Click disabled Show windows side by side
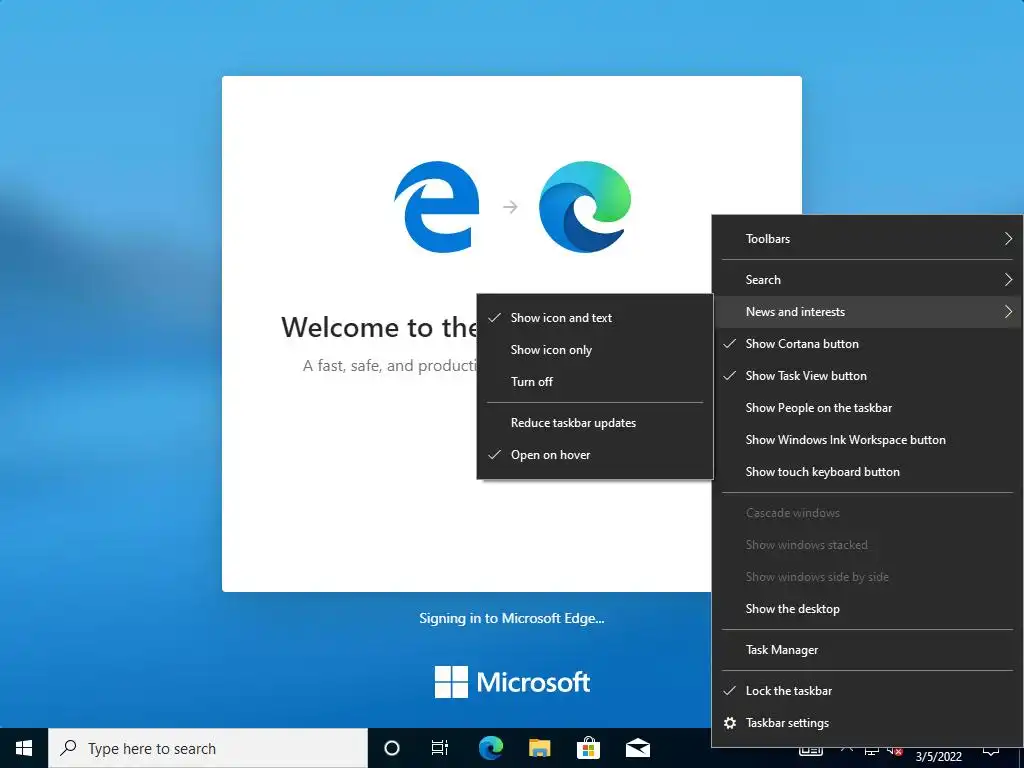The image size is (1024, 768). (x=868, y=577)
